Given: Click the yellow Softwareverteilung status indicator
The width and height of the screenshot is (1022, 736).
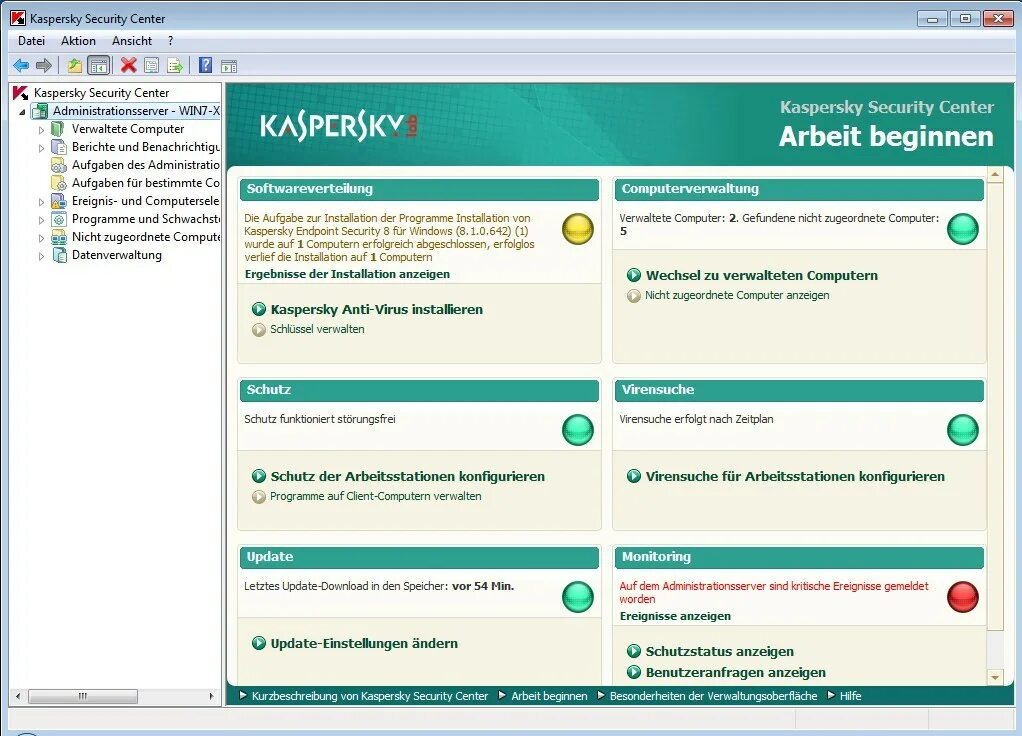Looking at the screenshot, I should [578, 229].
